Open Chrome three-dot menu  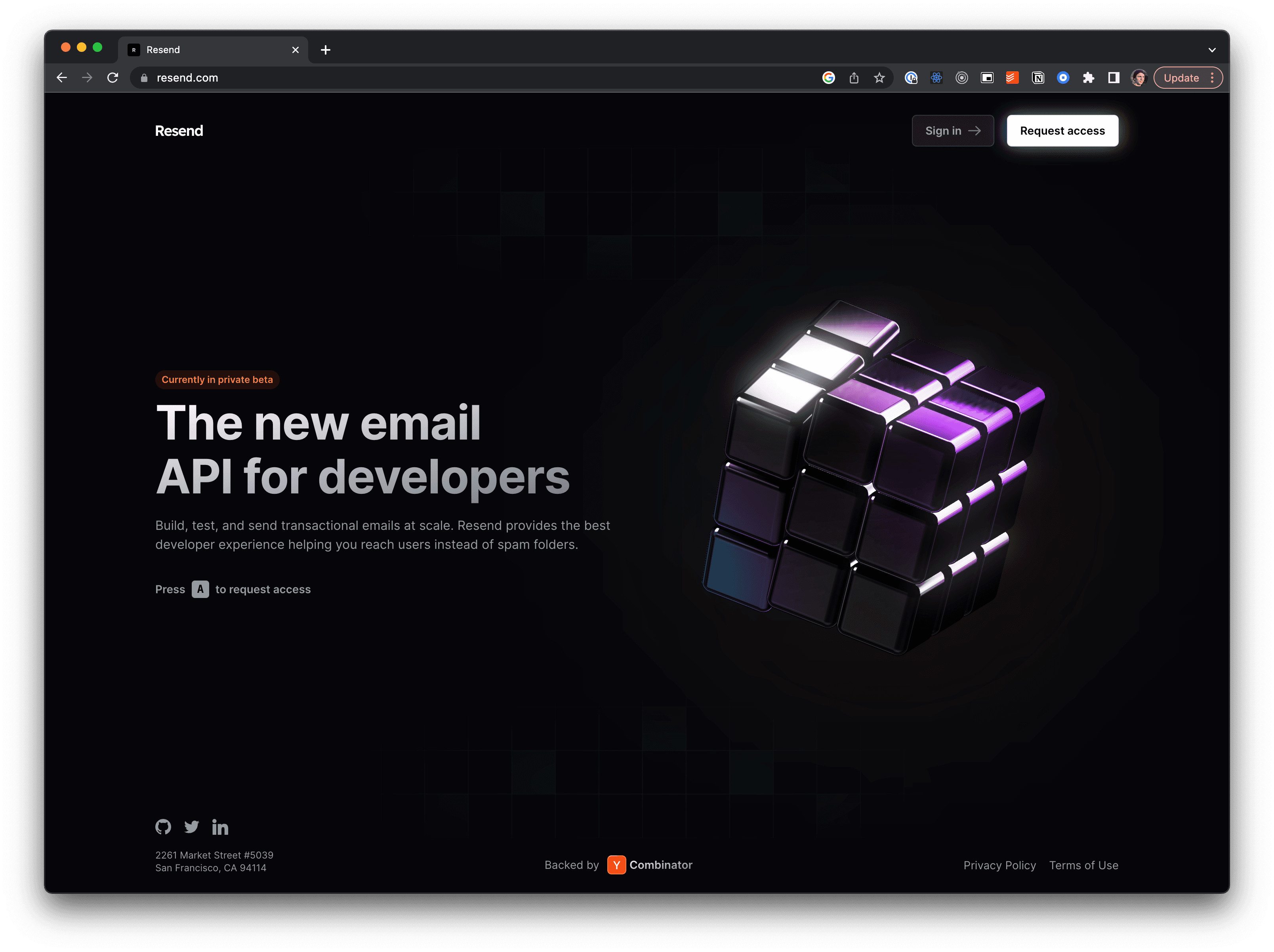1212,78
